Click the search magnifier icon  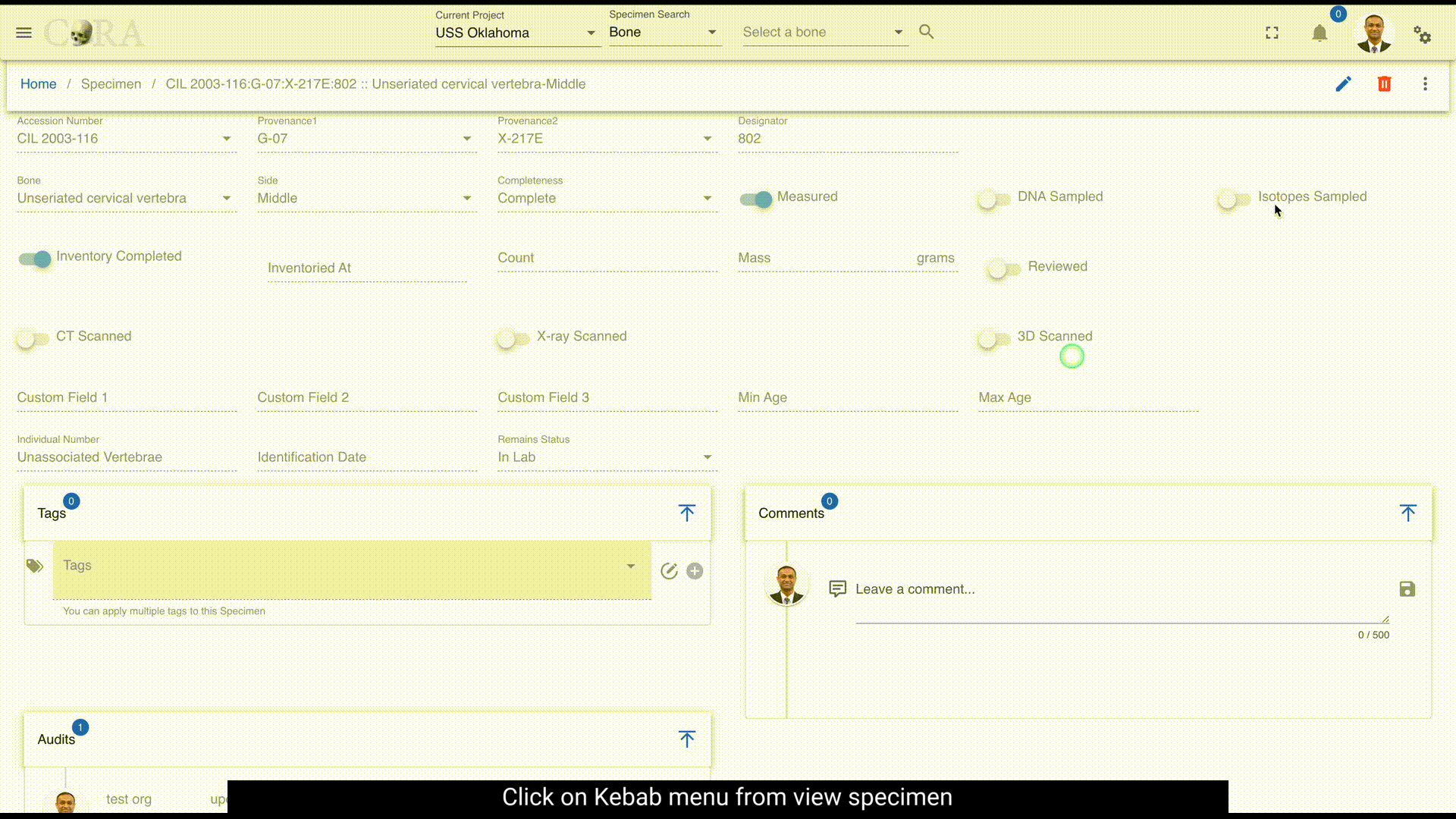point(926,32)
